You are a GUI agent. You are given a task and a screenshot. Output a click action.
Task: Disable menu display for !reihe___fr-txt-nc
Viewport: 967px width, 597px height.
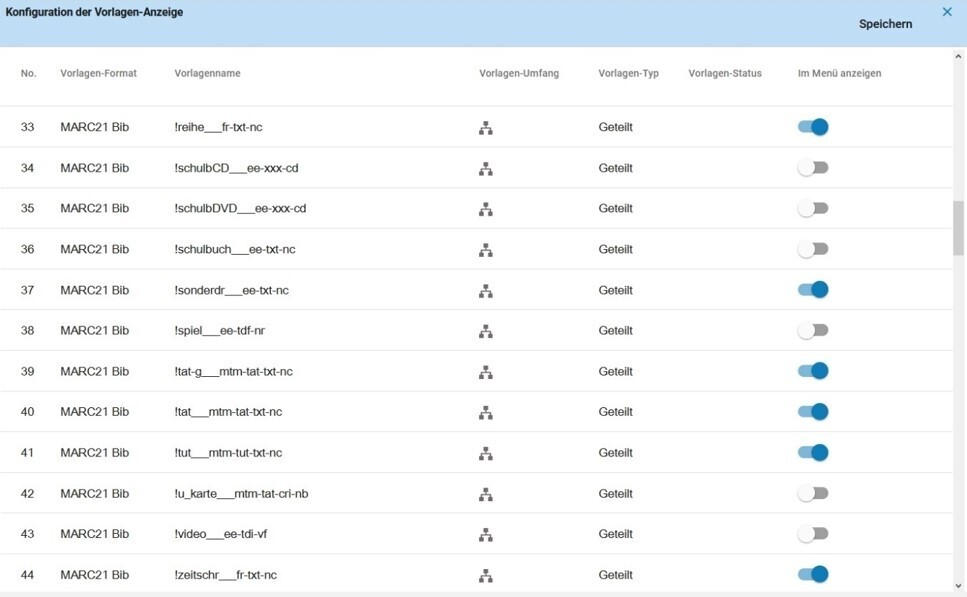[x=813, y=127]
